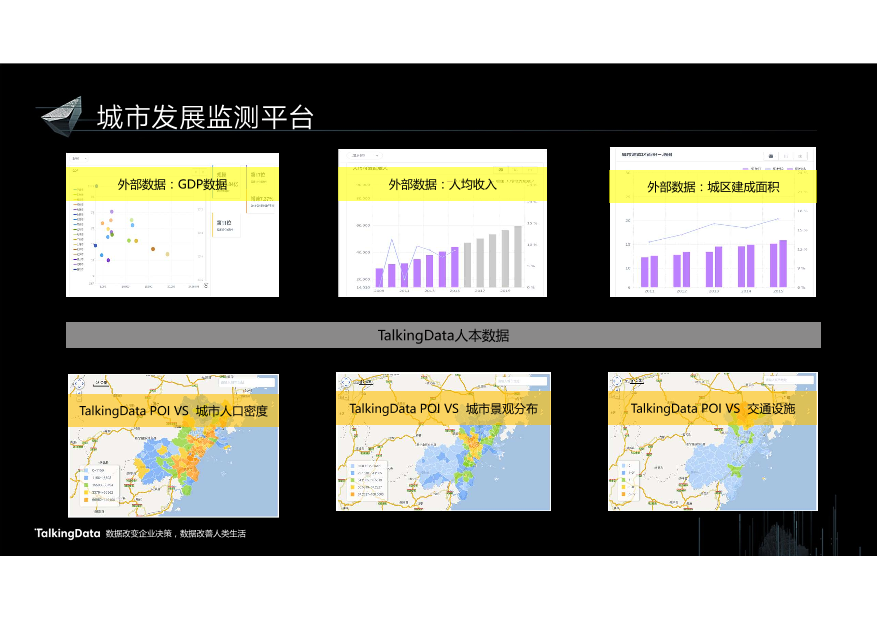Click first toolbar icon on 城区建成面积 chart
The image size is (877, 620).
[771, 156]
